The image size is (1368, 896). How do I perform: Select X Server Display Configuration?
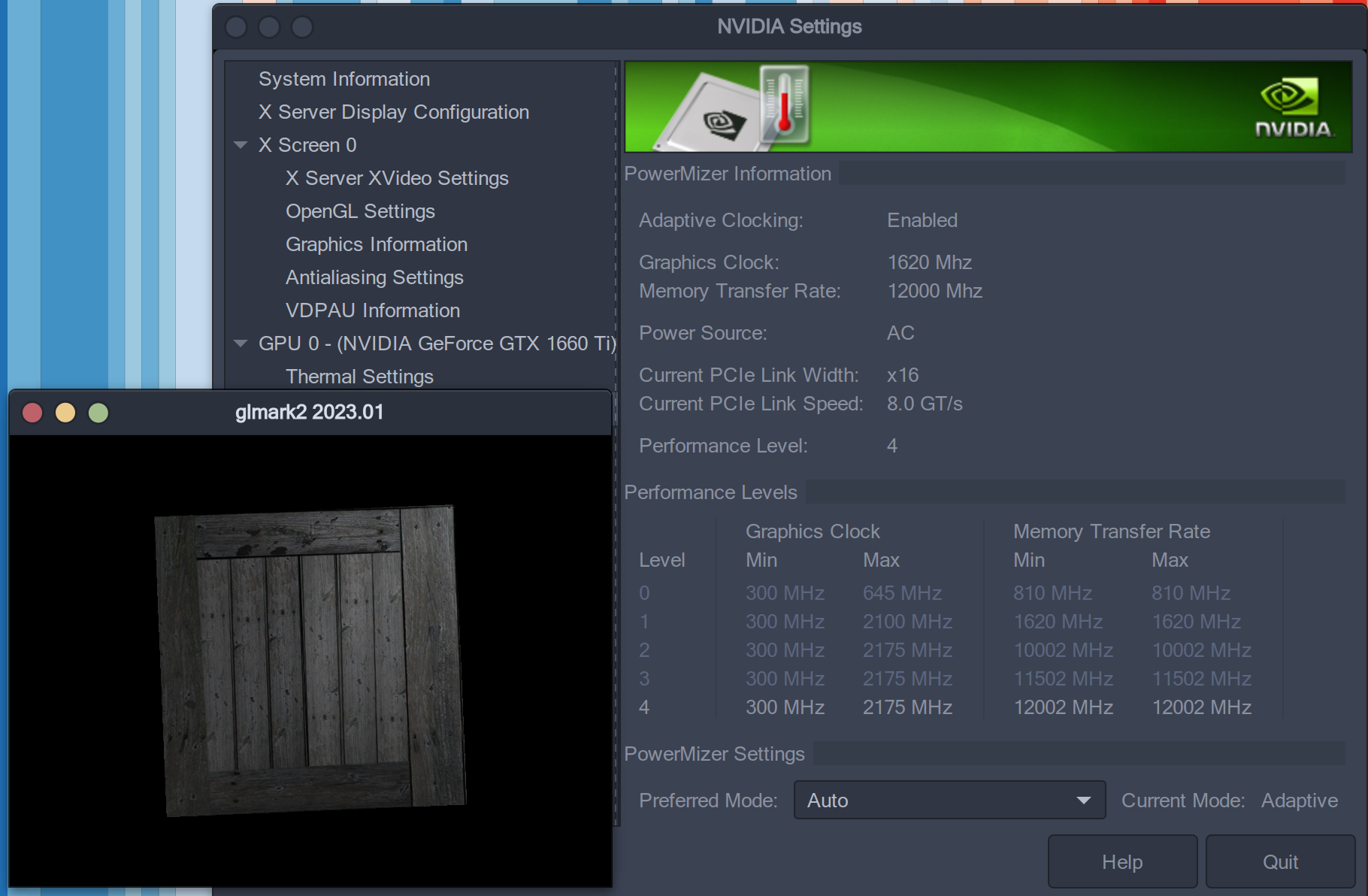pyautogui.click(x=393, y=112)
